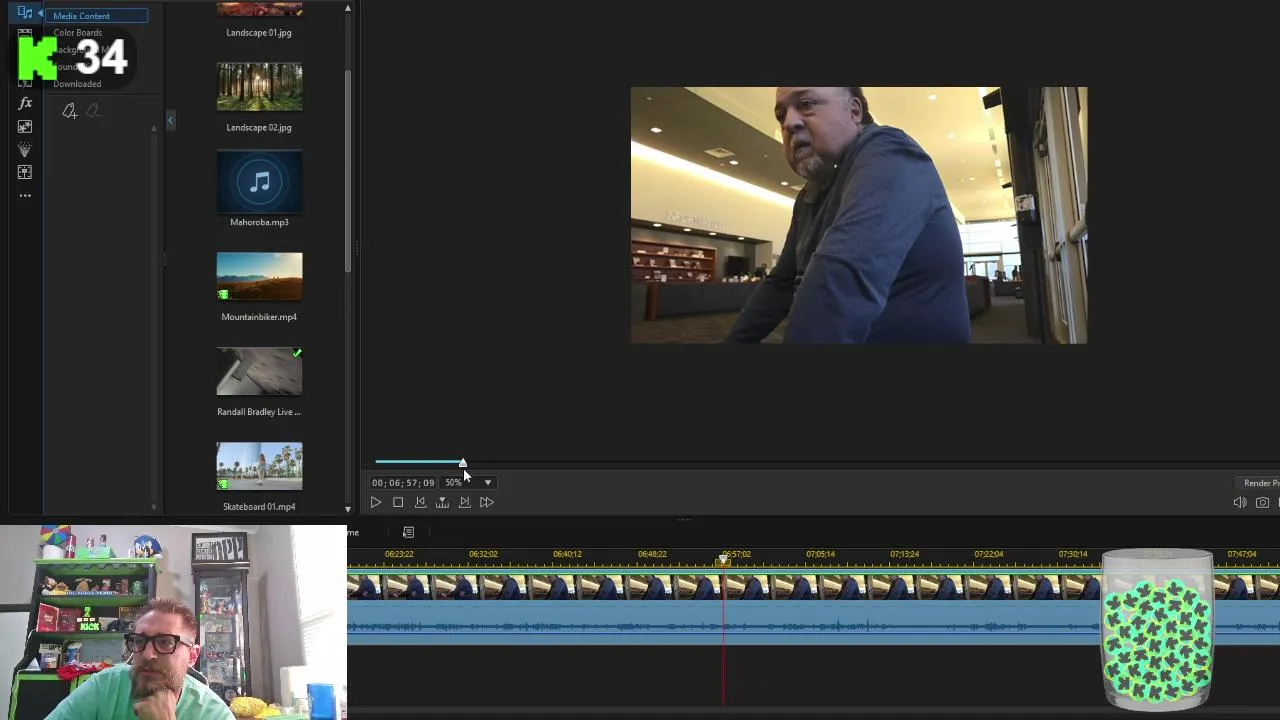Step to the previous frame
The height and width of the screenshot is (720, 1280).
420,503
